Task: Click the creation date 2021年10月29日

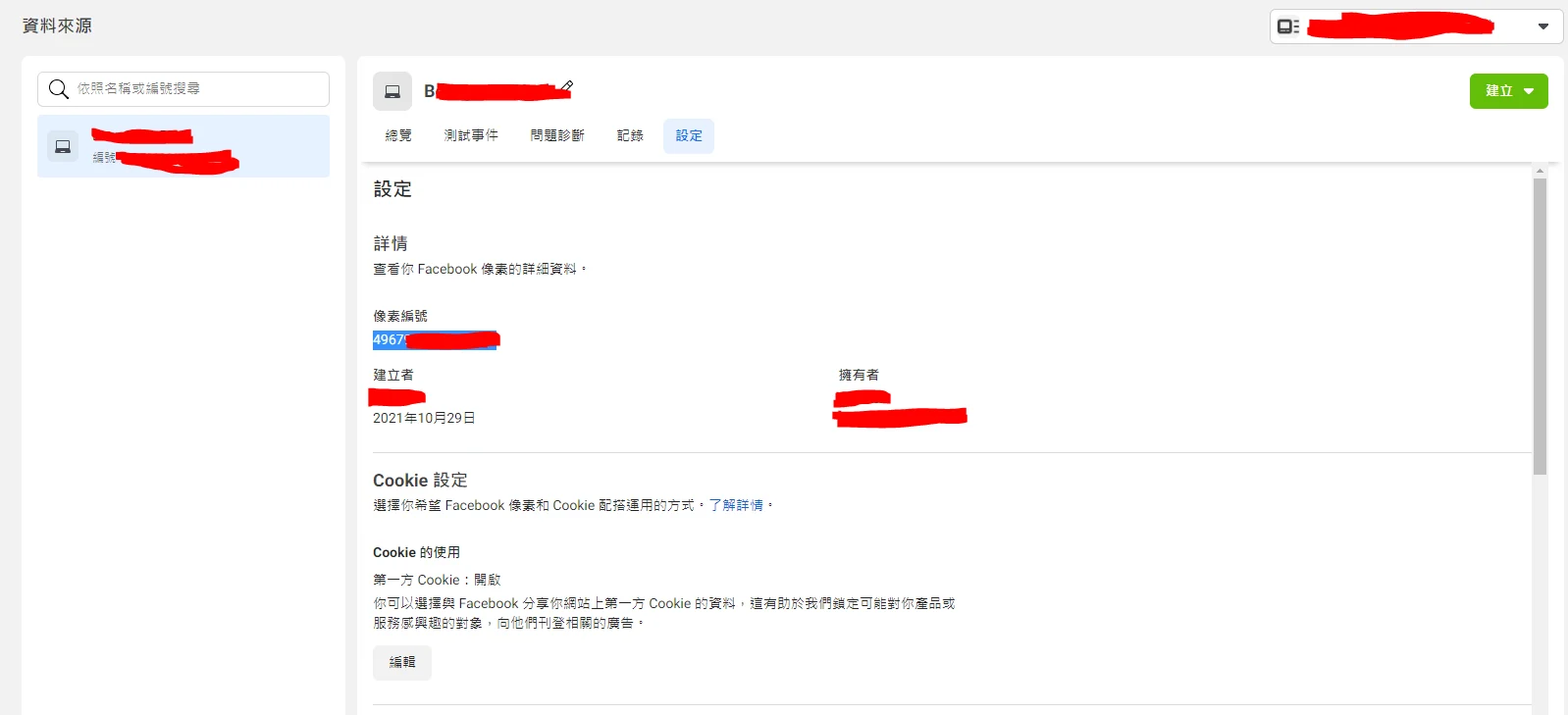Action: click(424, 418)
